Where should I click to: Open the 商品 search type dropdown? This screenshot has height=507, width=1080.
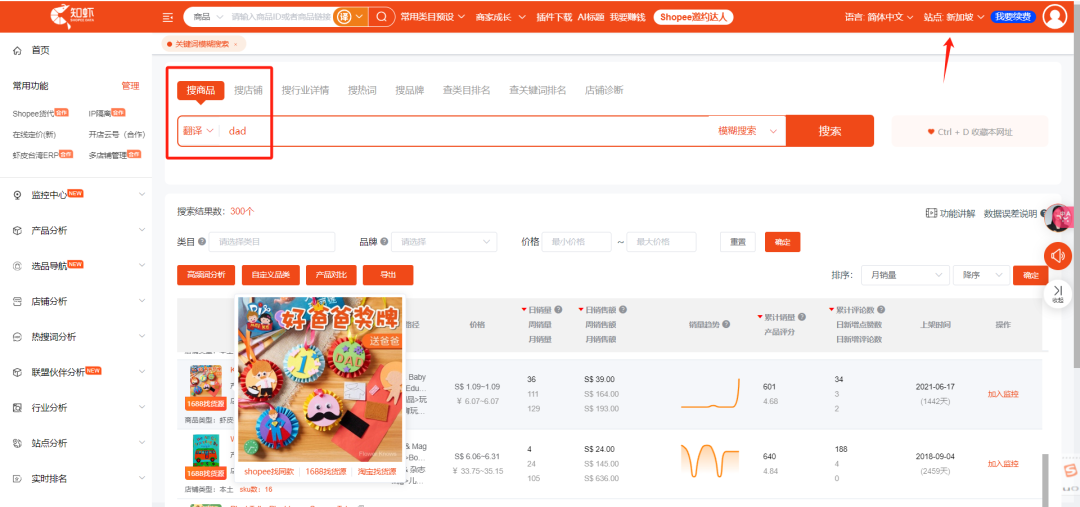point(208,17)
